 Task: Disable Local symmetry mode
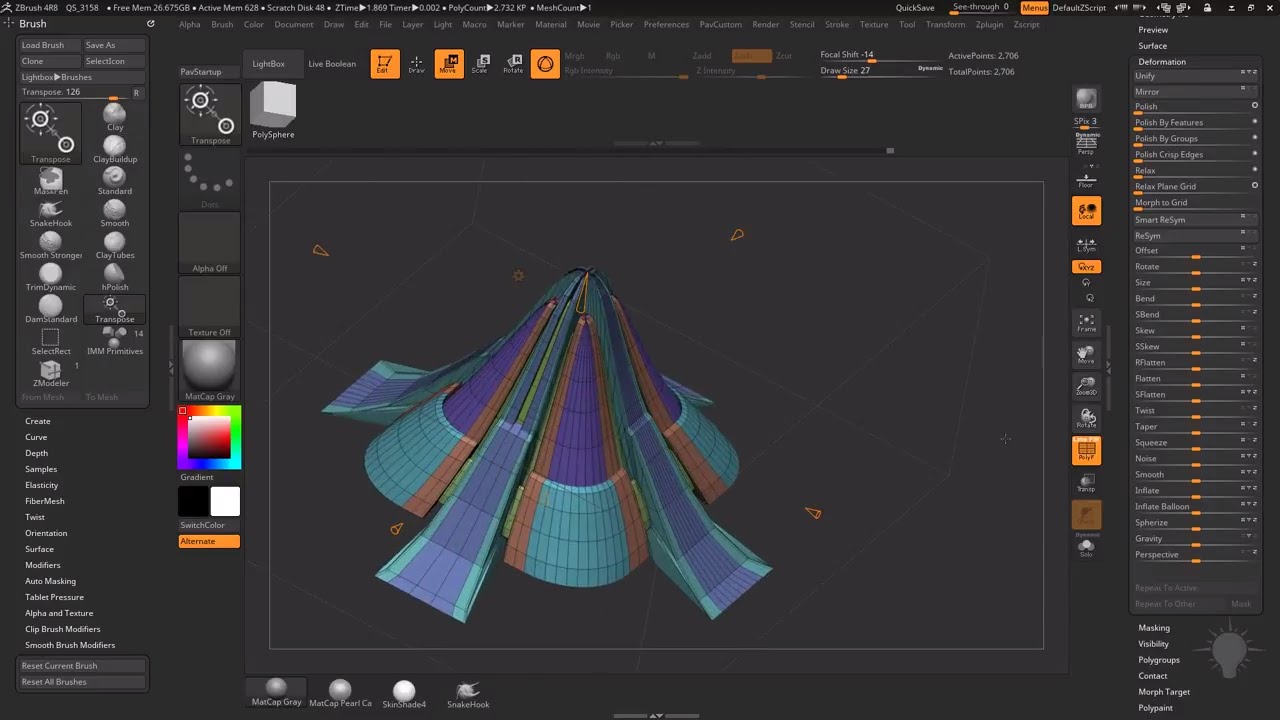click(1086, 210)
